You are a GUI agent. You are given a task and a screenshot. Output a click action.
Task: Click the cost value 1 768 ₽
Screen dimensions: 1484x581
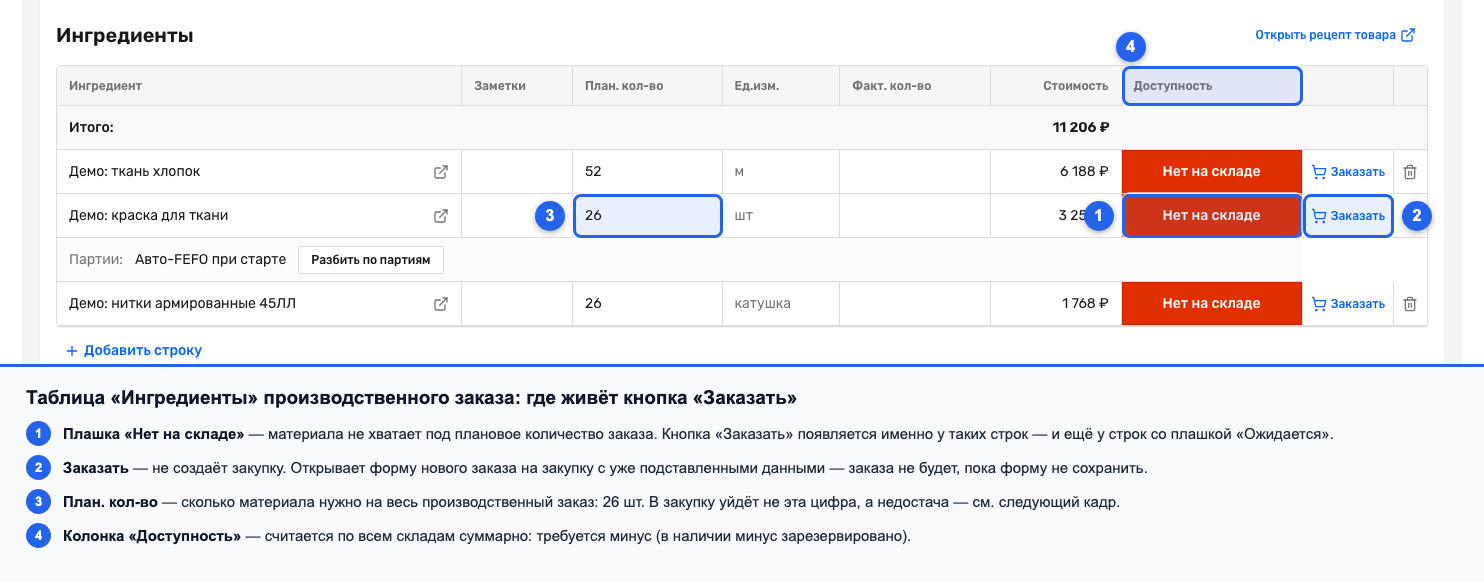[x=1085, y=304]
